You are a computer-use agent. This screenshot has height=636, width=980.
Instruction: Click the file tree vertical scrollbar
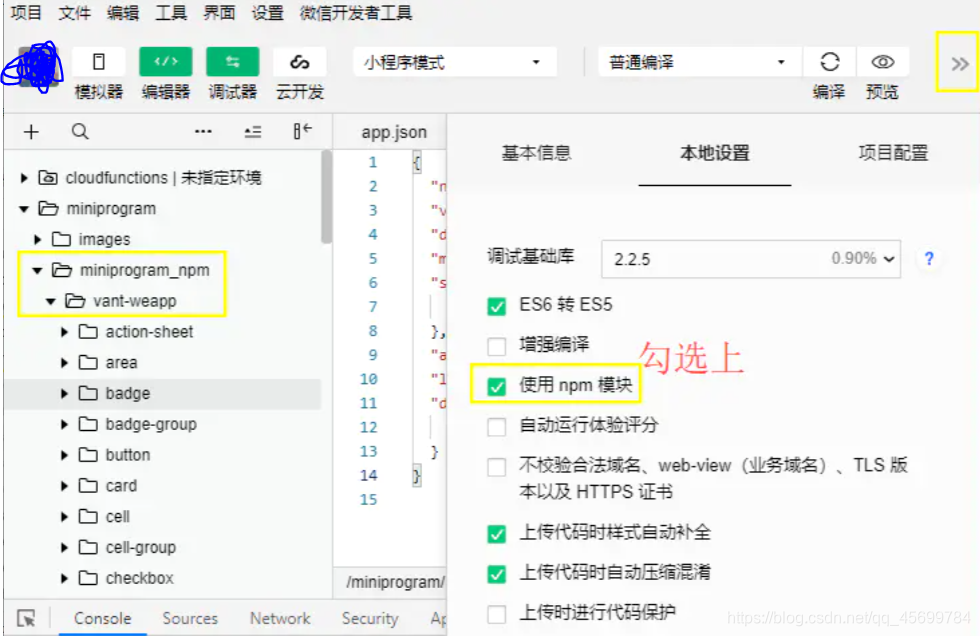coord(326,197)
